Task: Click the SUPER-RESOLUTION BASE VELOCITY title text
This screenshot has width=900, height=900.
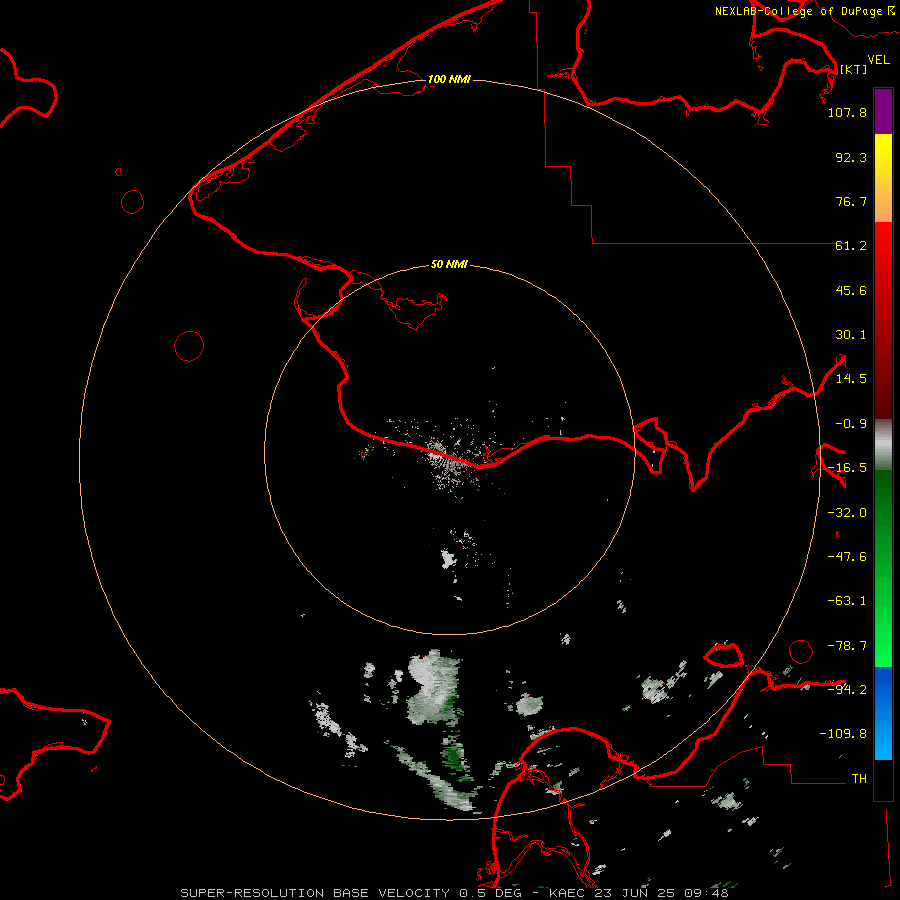Action: click(315, 893)
